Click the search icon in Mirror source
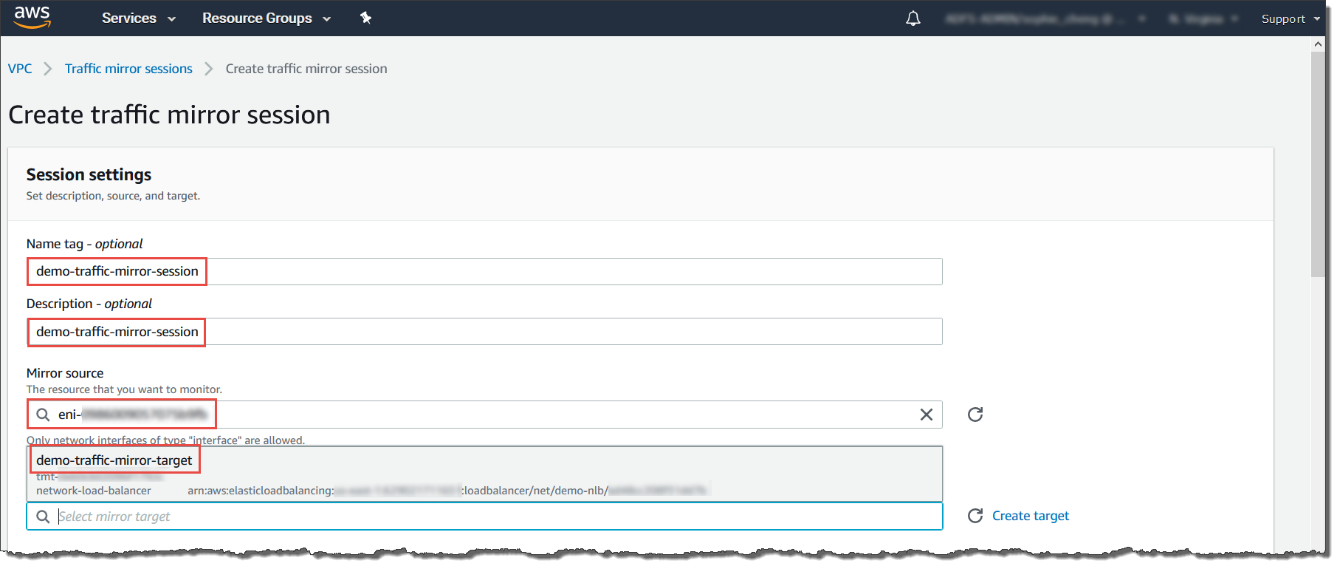1337x566 pixels. (x=43, y=414)
